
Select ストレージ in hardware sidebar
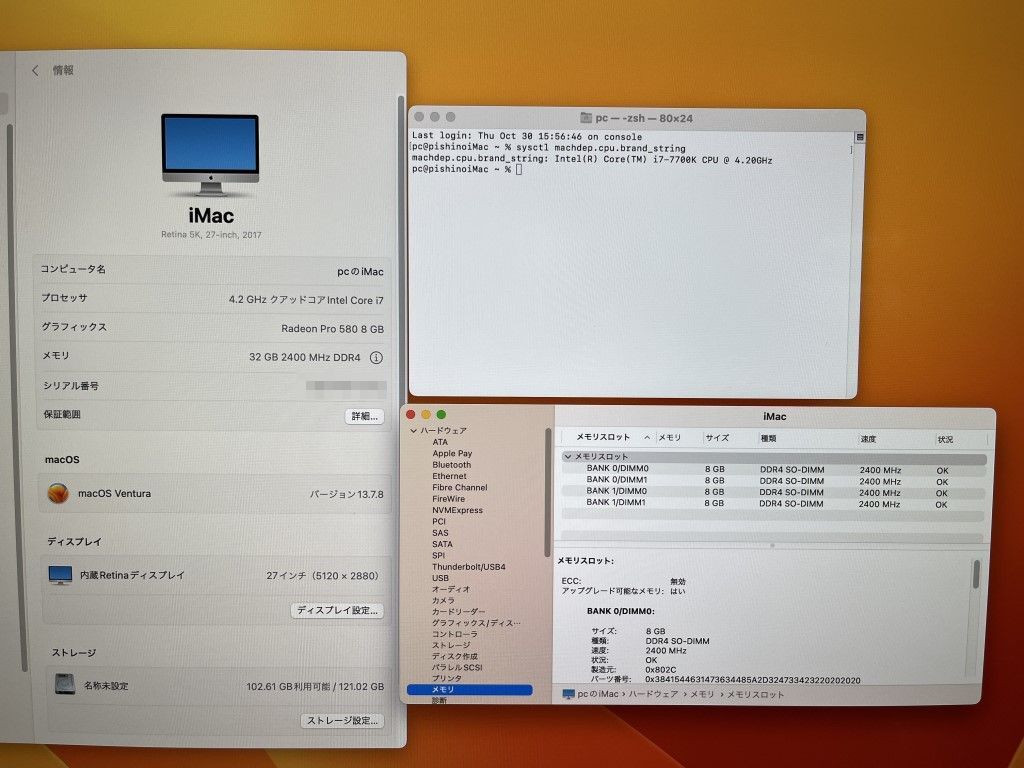pyautogui.click(x=451, y=645)
